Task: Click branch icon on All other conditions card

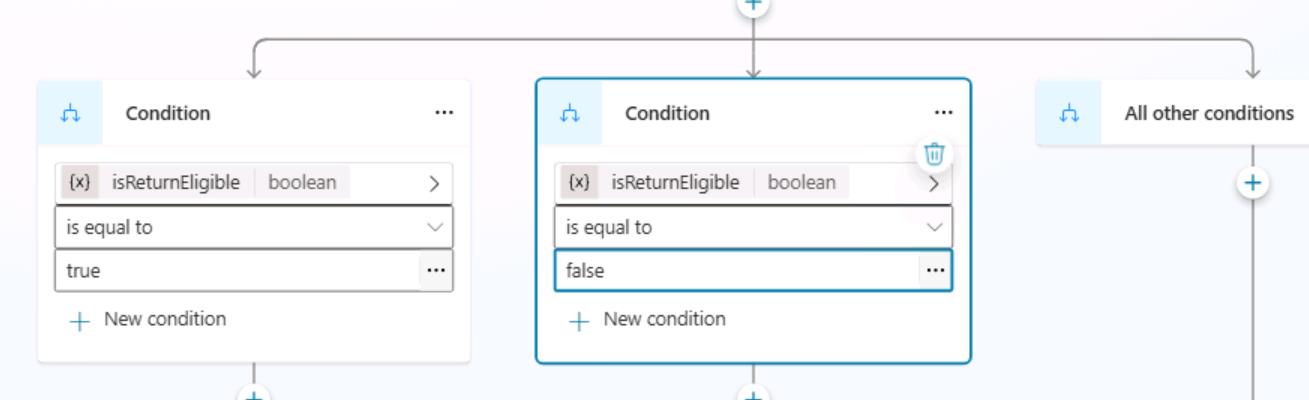Action: pos(1069,114)
